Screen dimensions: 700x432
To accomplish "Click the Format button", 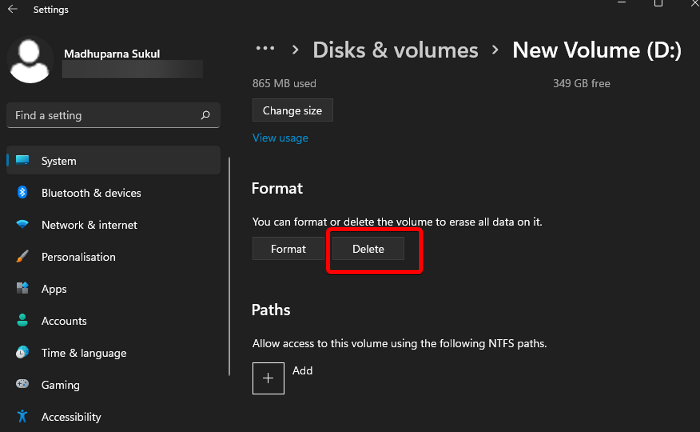I will coord(288,249).
